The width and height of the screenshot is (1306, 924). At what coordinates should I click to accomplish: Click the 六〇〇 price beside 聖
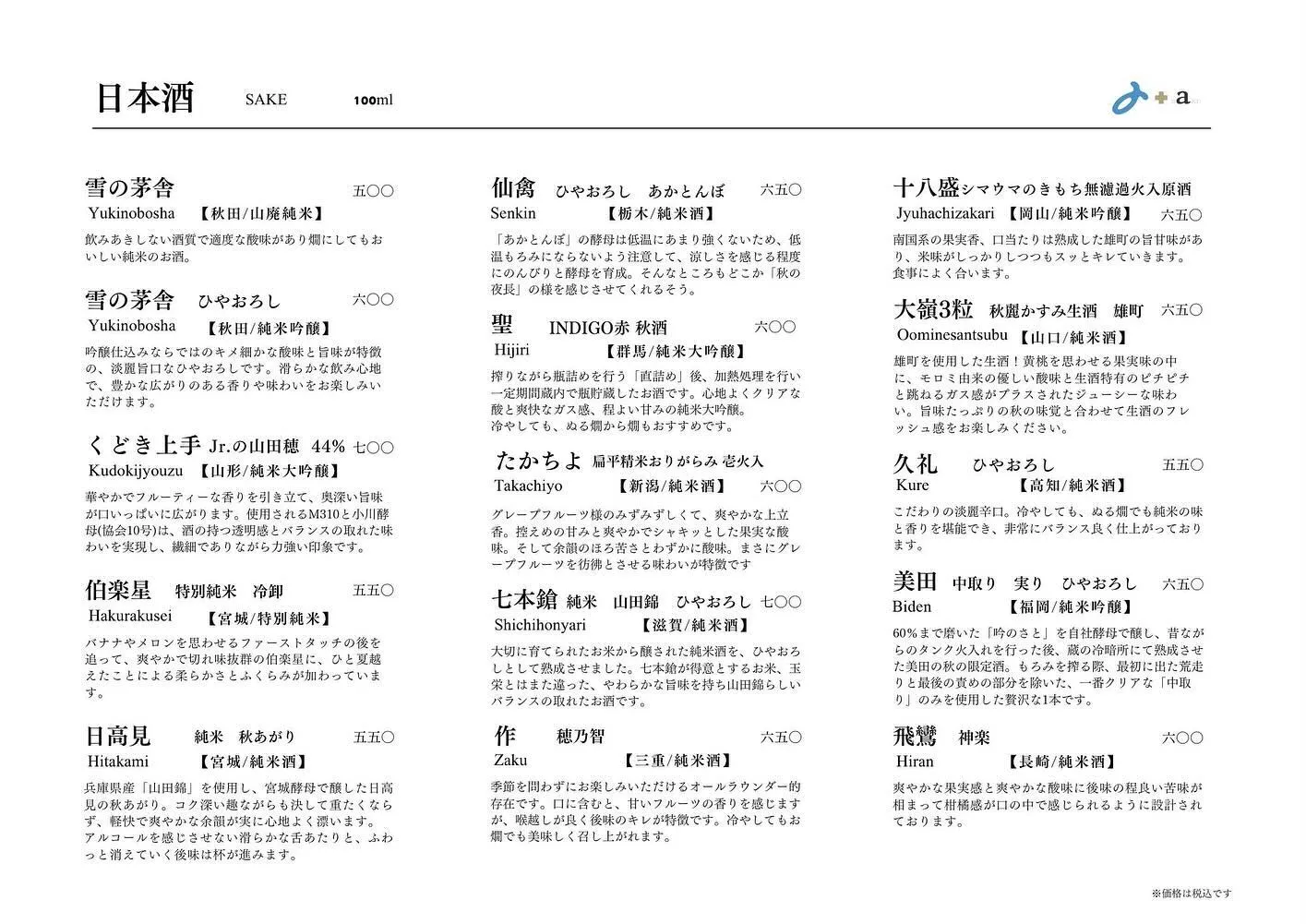pos(775,328)
